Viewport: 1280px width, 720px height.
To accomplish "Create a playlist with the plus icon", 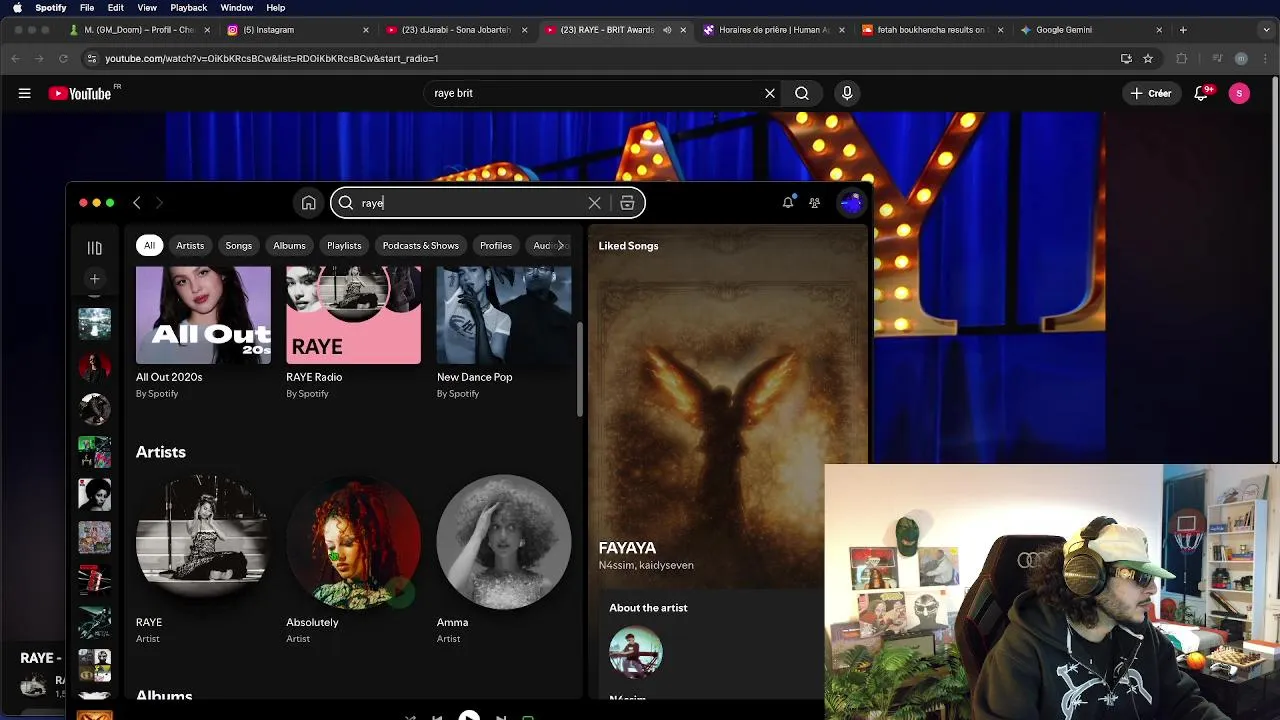I will click(x=94, y=279).
